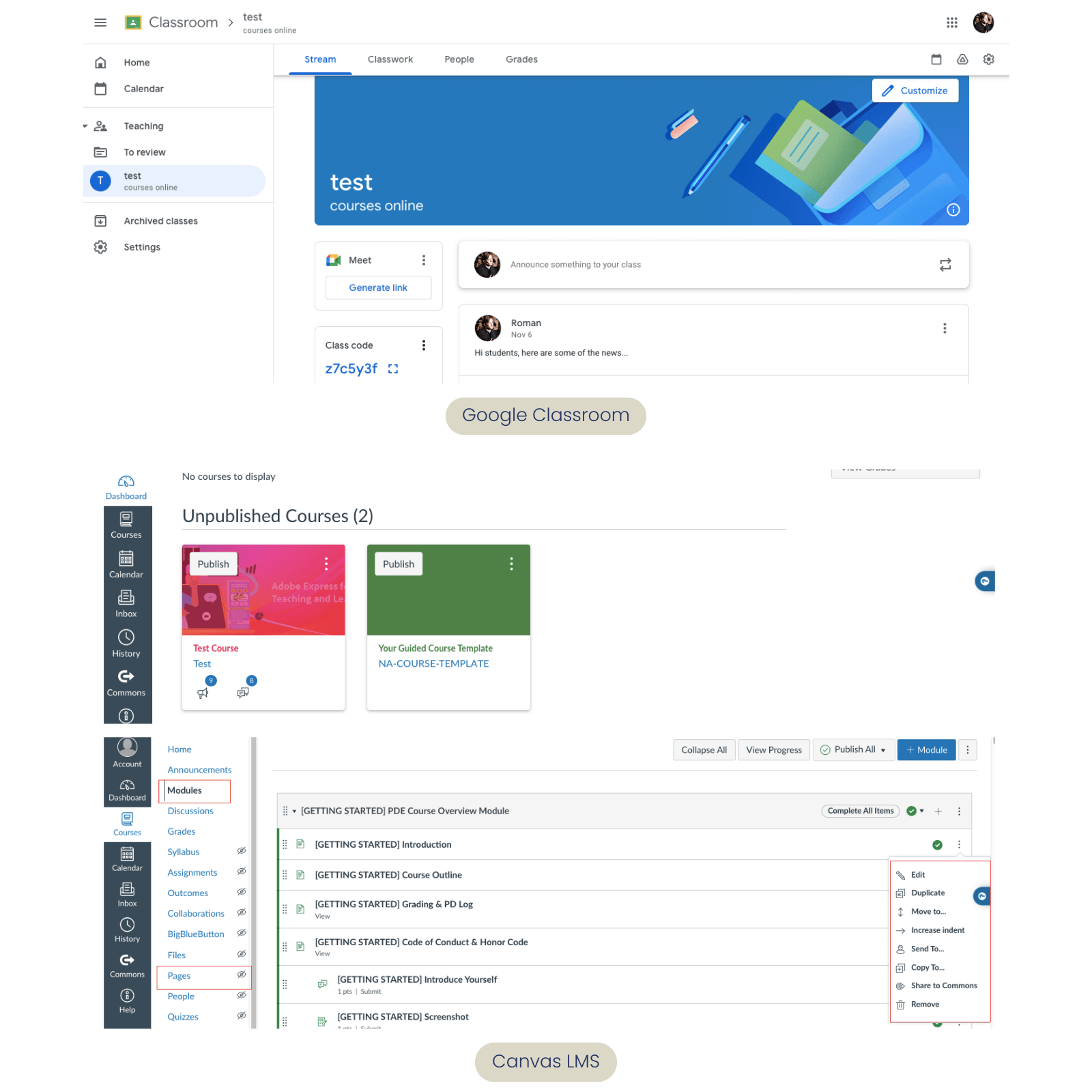Open the Google Classroom hamburger main menu

click(100, 23)
